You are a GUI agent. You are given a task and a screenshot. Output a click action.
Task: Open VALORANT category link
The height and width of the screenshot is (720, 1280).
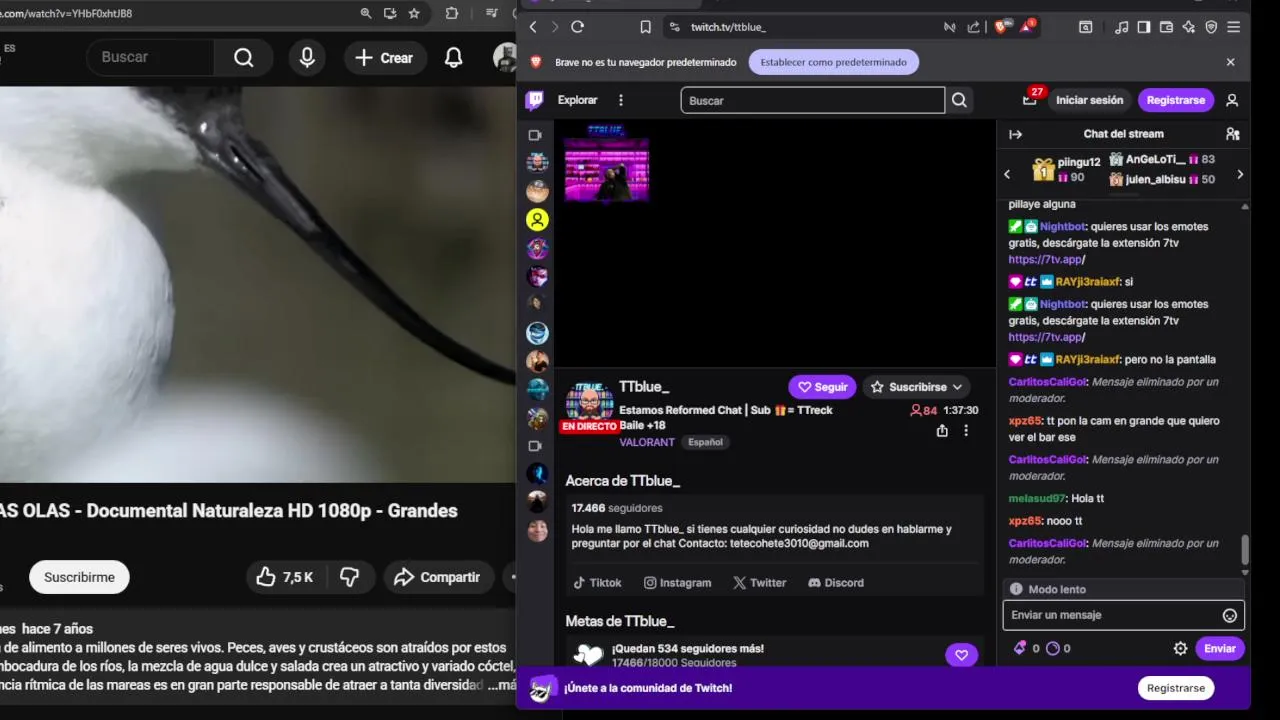click(x=646, y=442)
